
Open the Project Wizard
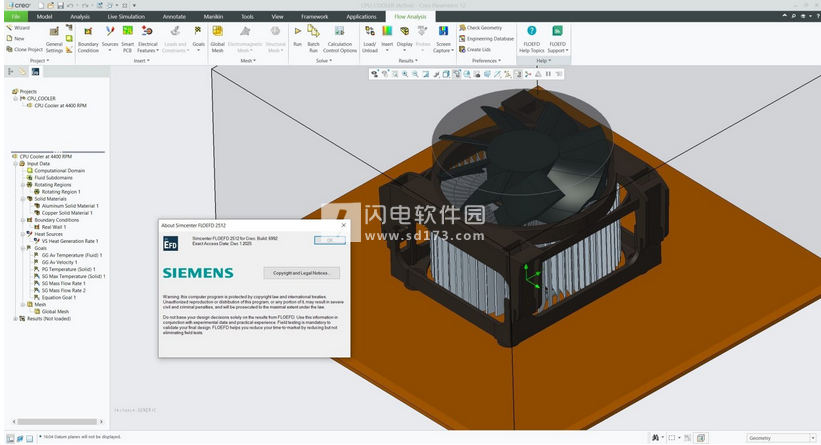(x=18, y=29)
